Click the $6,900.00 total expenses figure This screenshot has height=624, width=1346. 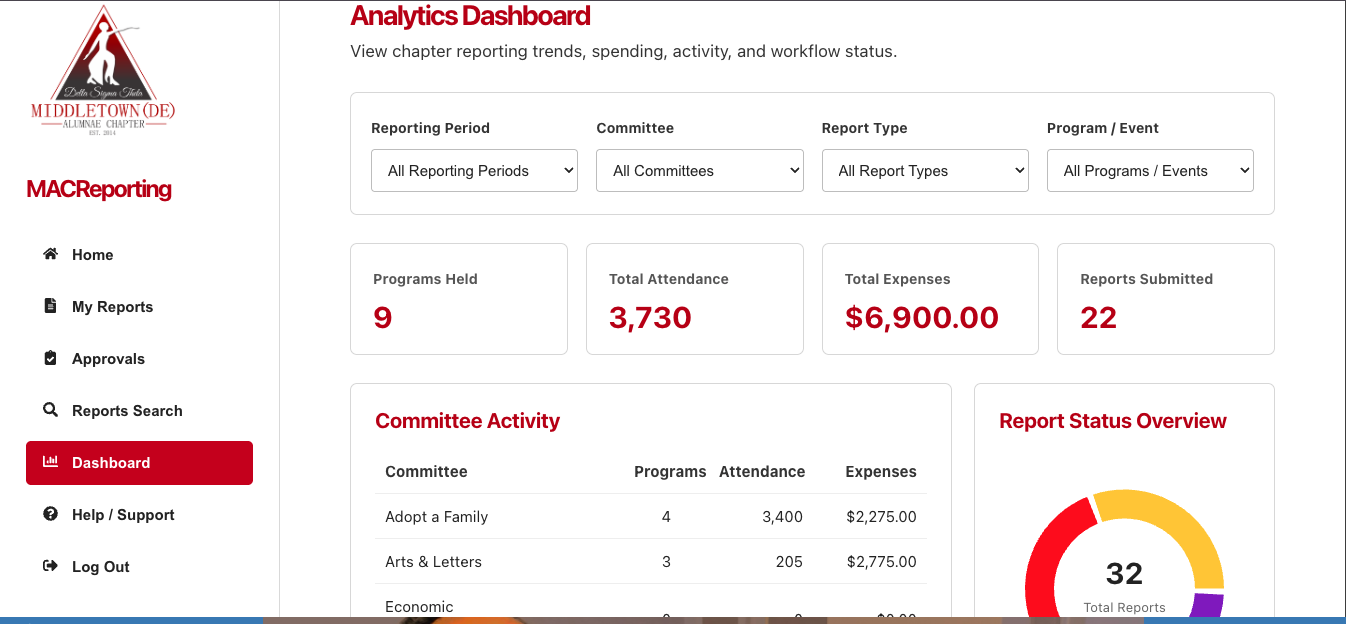pyautogui.click(x=921, y=318)
